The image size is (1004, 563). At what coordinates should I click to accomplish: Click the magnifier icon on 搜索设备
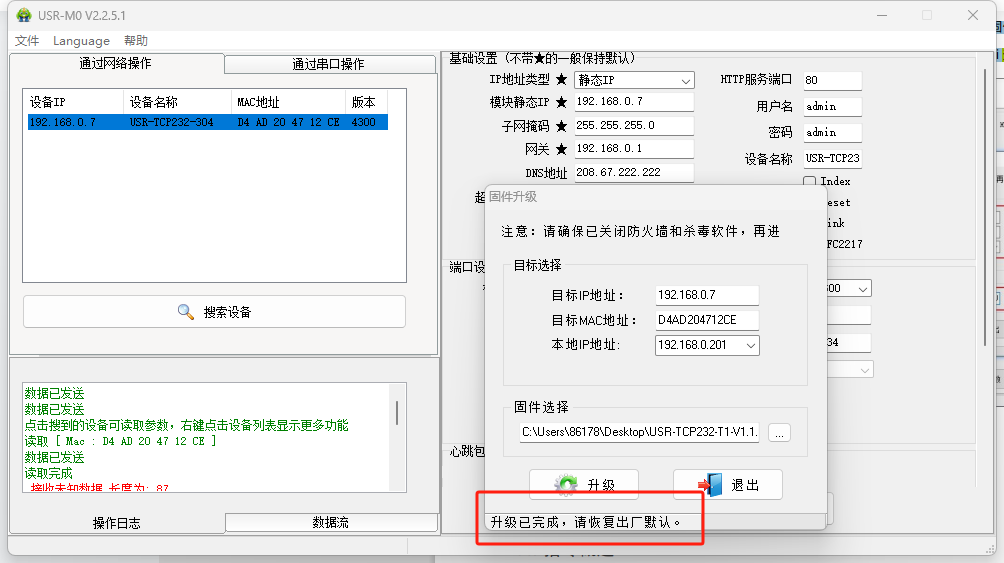(x=186, y=312)
